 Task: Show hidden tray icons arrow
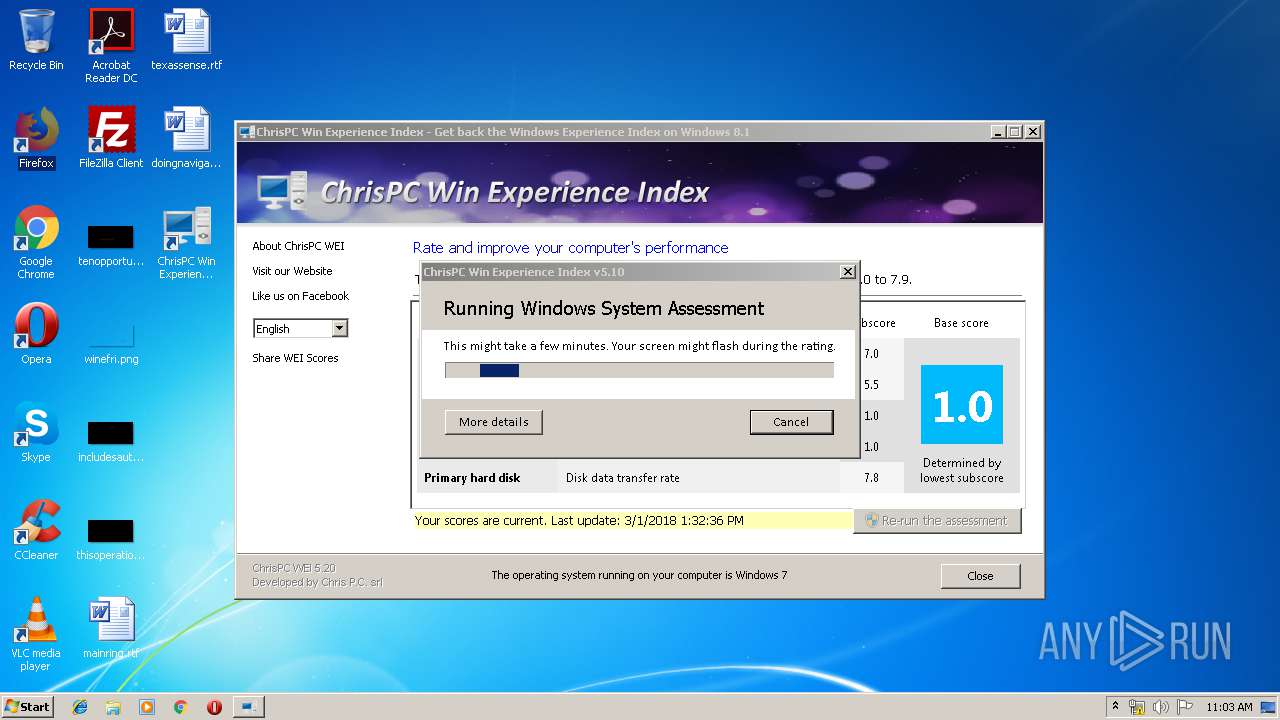click(x=1115, y=707)
